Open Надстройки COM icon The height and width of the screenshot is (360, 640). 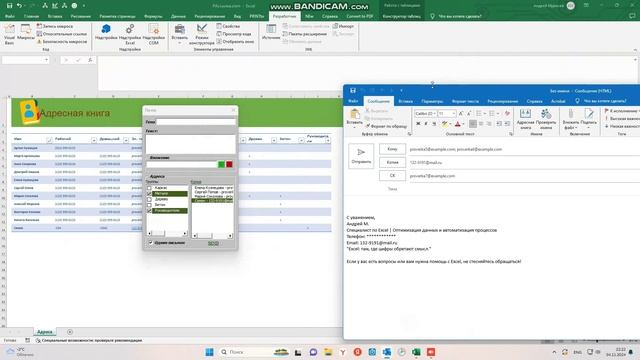point(154,34)
